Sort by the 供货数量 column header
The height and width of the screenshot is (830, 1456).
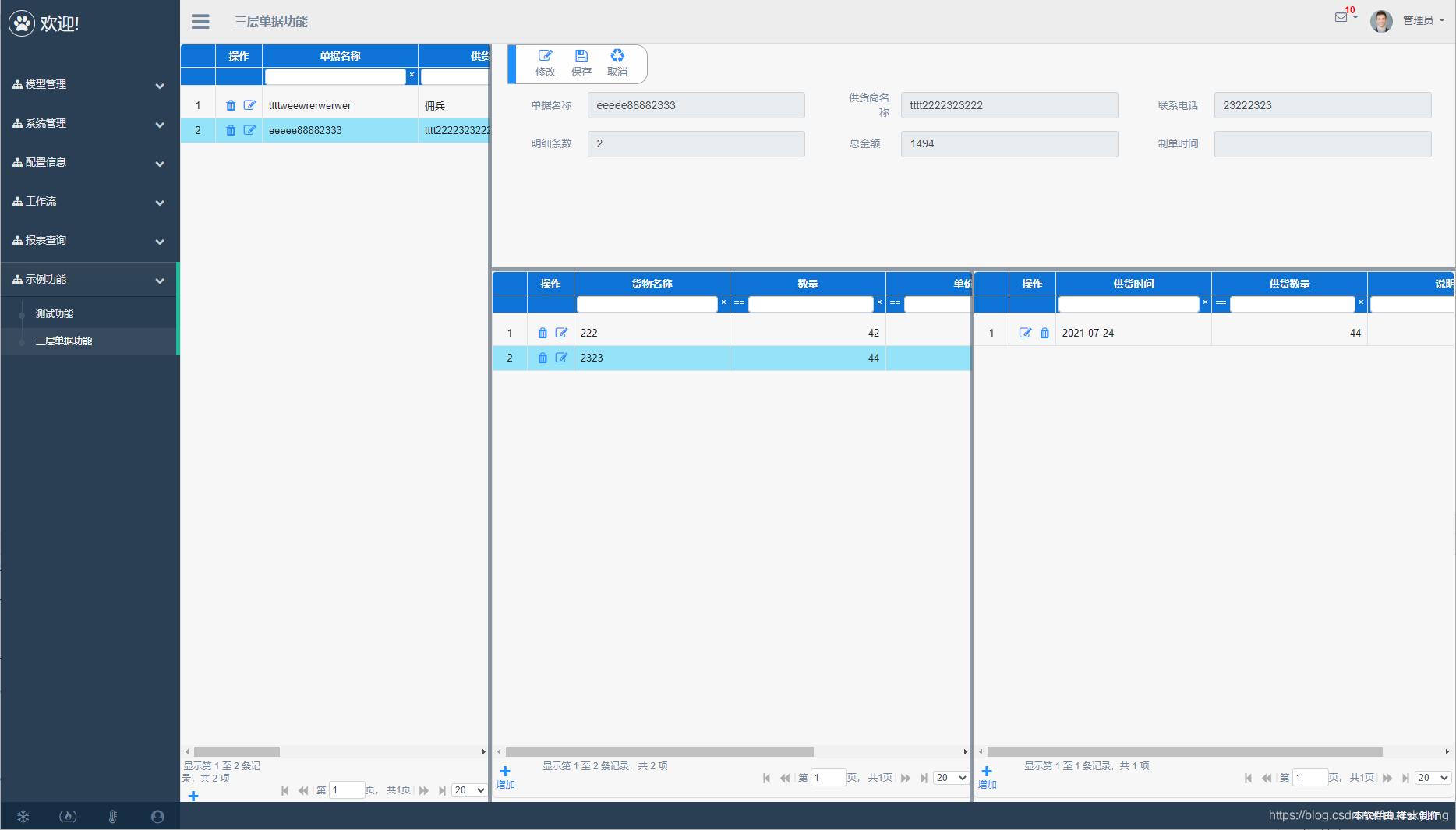[x=1289, y=284]
